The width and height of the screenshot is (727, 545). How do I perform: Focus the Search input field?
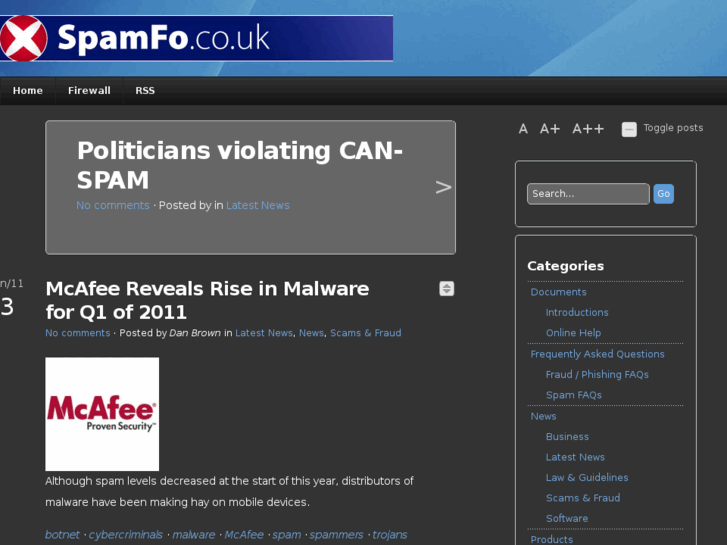(588, 193)
